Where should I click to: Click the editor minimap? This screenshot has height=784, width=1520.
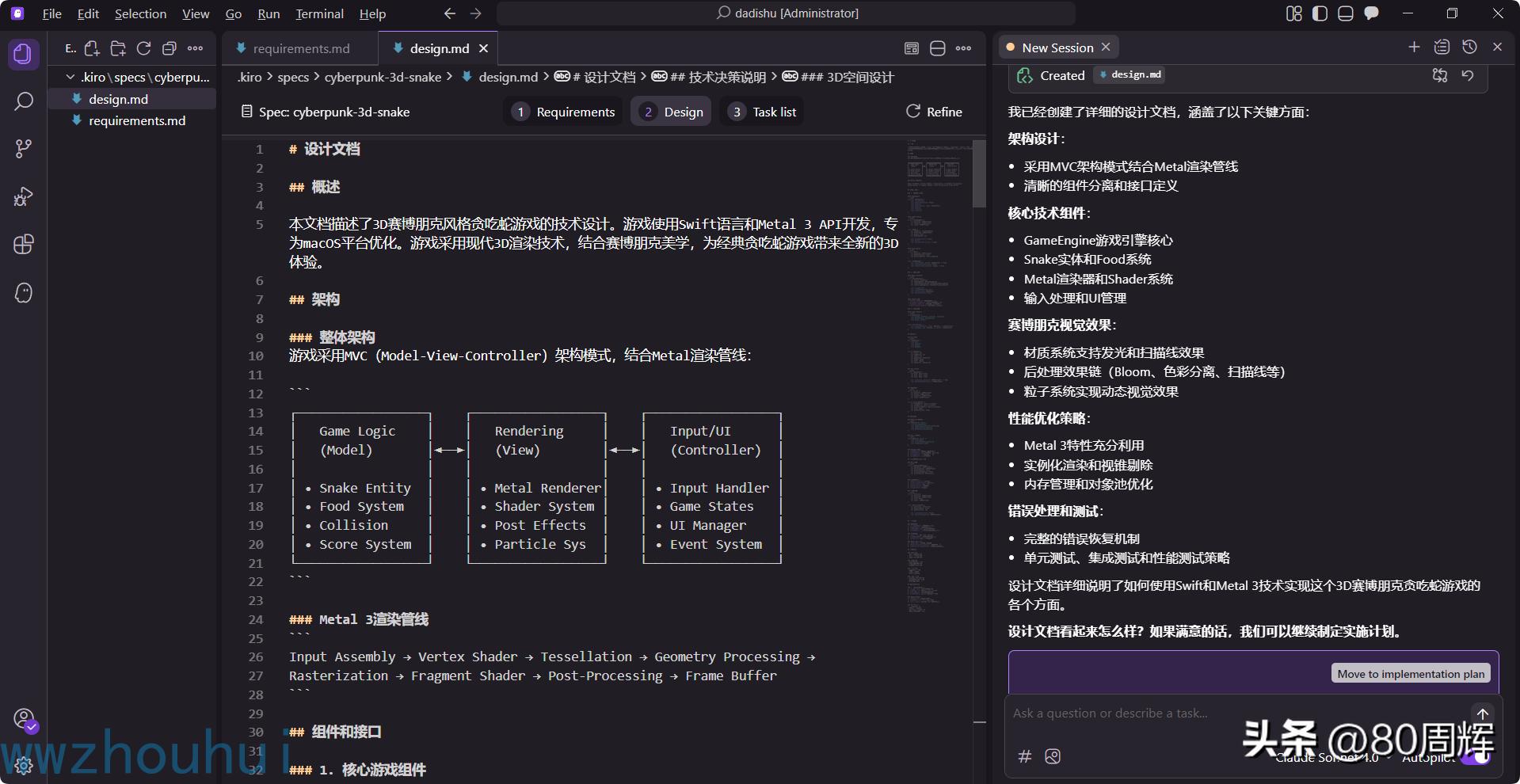click(939, 376)
